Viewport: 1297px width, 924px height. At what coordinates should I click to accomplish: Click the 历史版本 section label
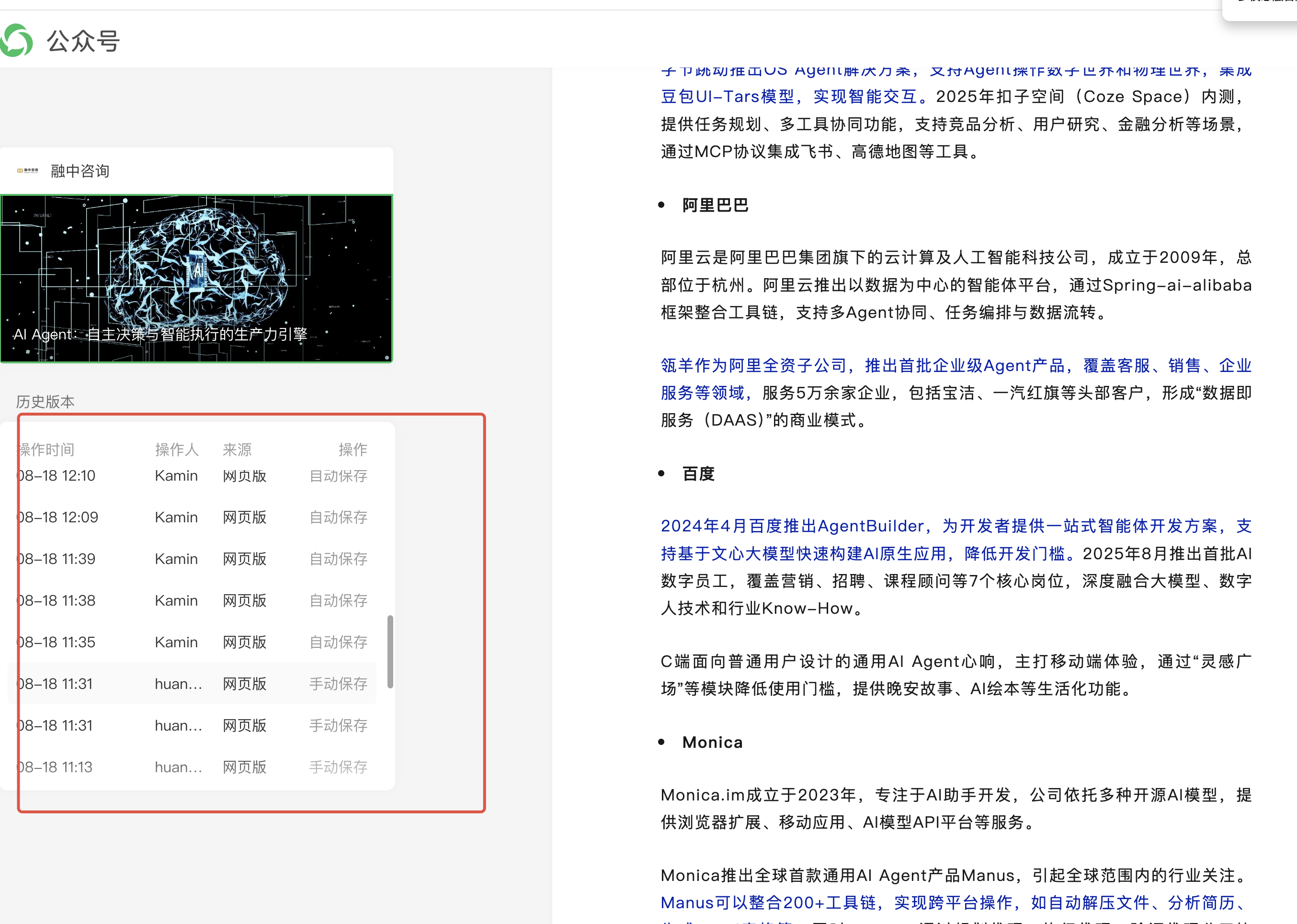45,402
